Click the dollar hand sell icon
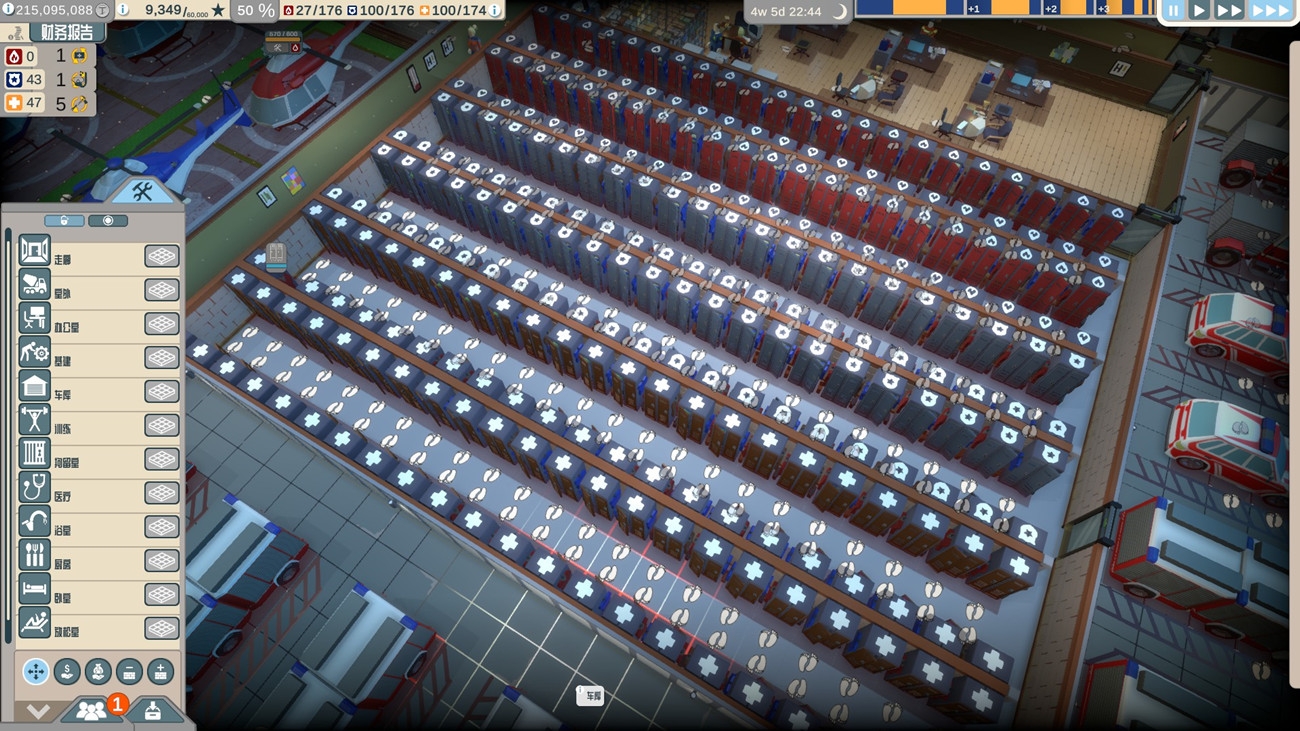1300x731 pixels. coord(67,671)
